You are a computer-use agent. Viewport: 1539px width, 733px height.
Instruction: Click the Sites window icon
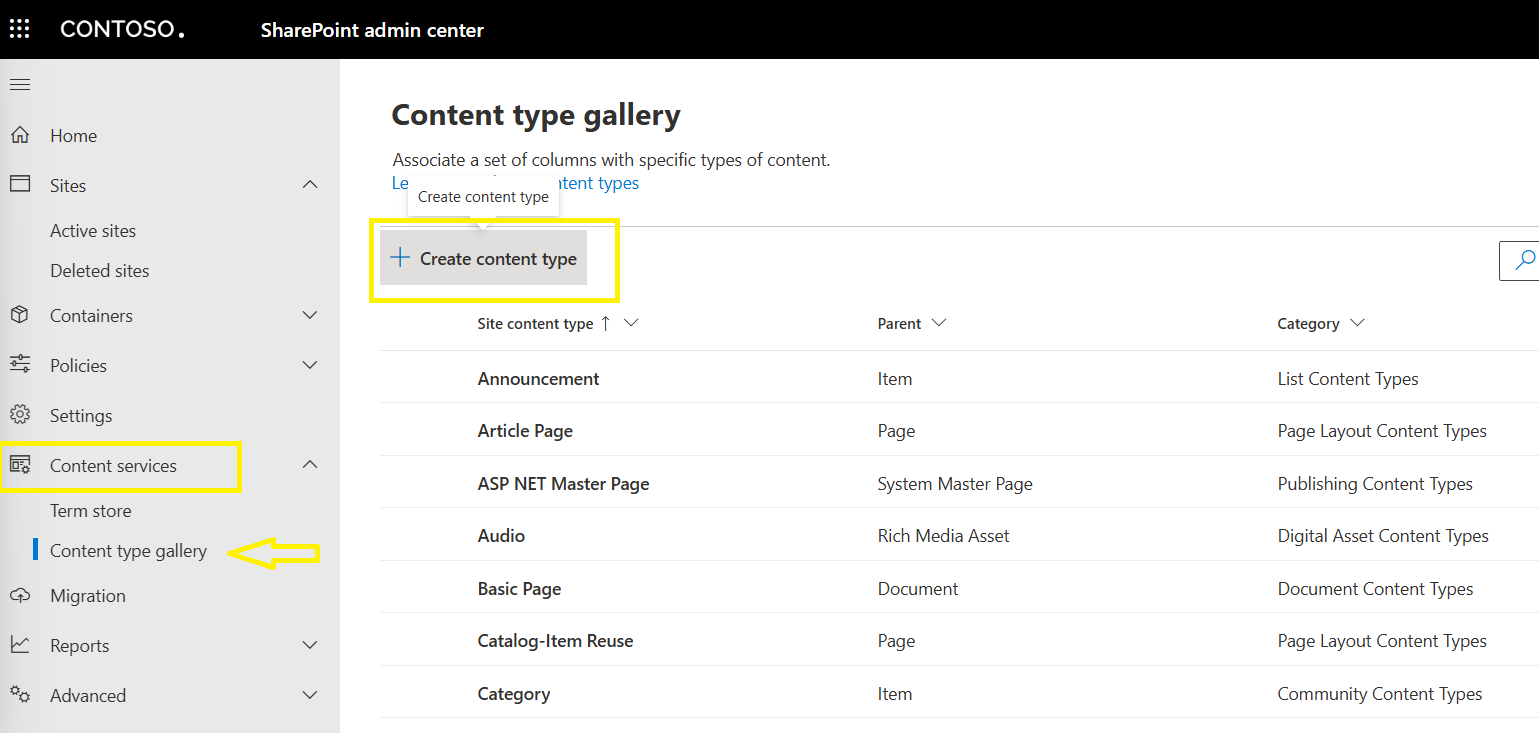[20, 184]
